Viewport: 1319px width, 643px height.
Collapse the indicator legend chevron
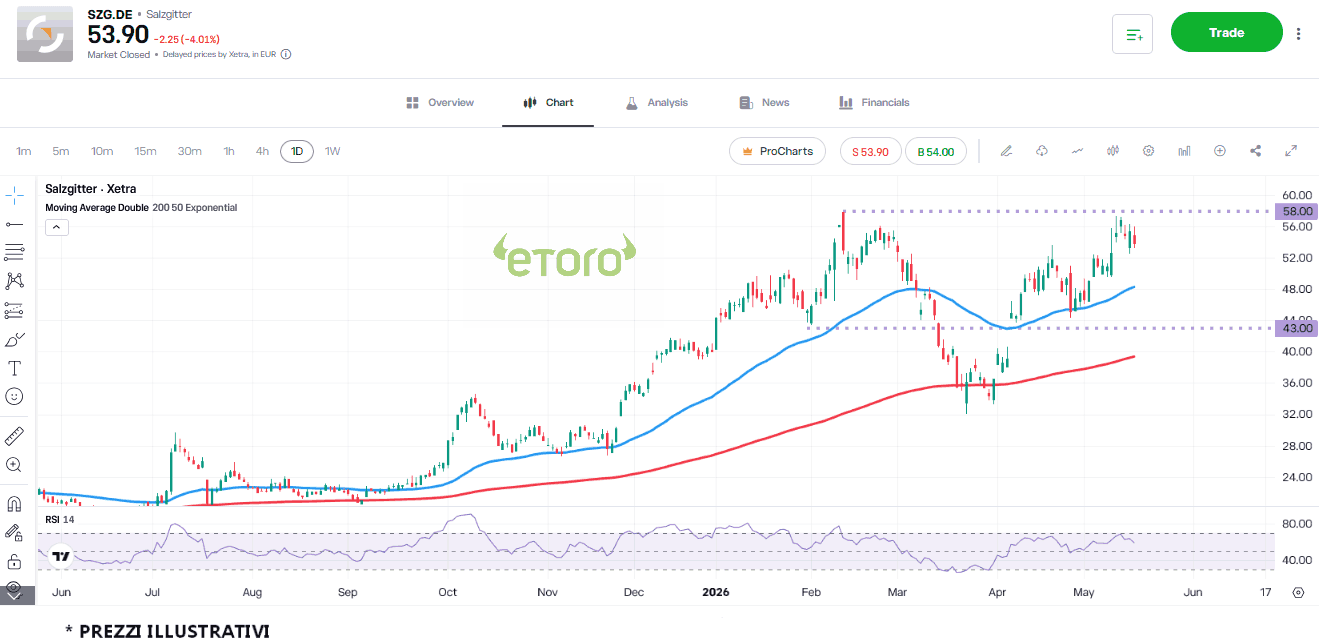click(x=57, y=227)
